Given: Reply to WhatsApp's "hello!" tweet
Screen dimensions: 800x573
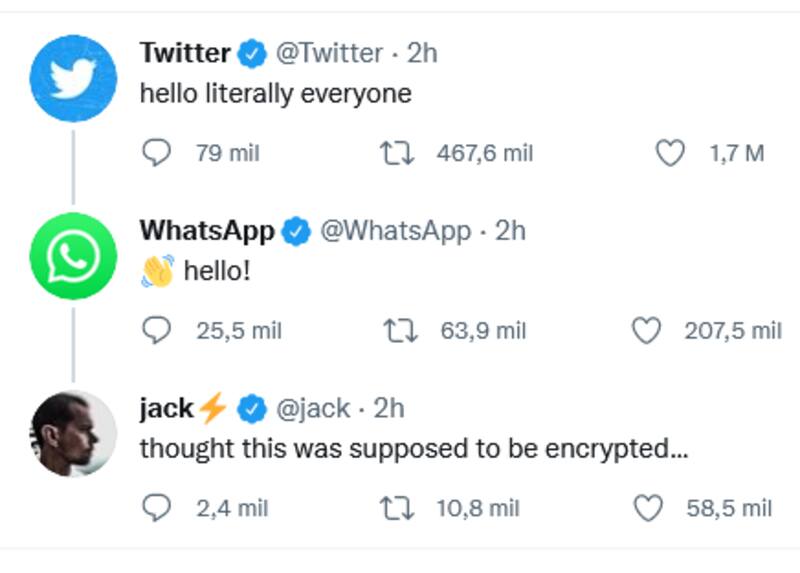Looking at the screenshot, I should click(156, 331).
